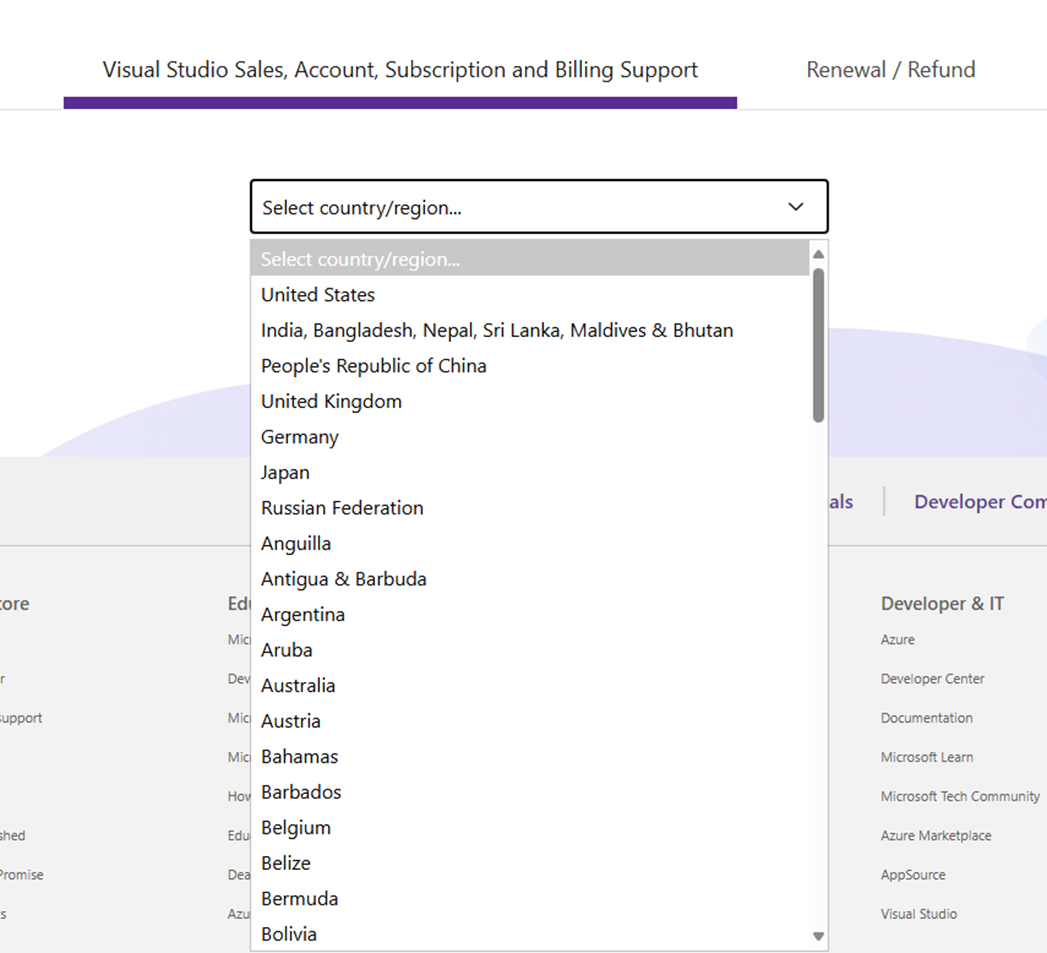Choose Bermuda from the list
Screen dimensions: 1047x953
tap(530, 898)
